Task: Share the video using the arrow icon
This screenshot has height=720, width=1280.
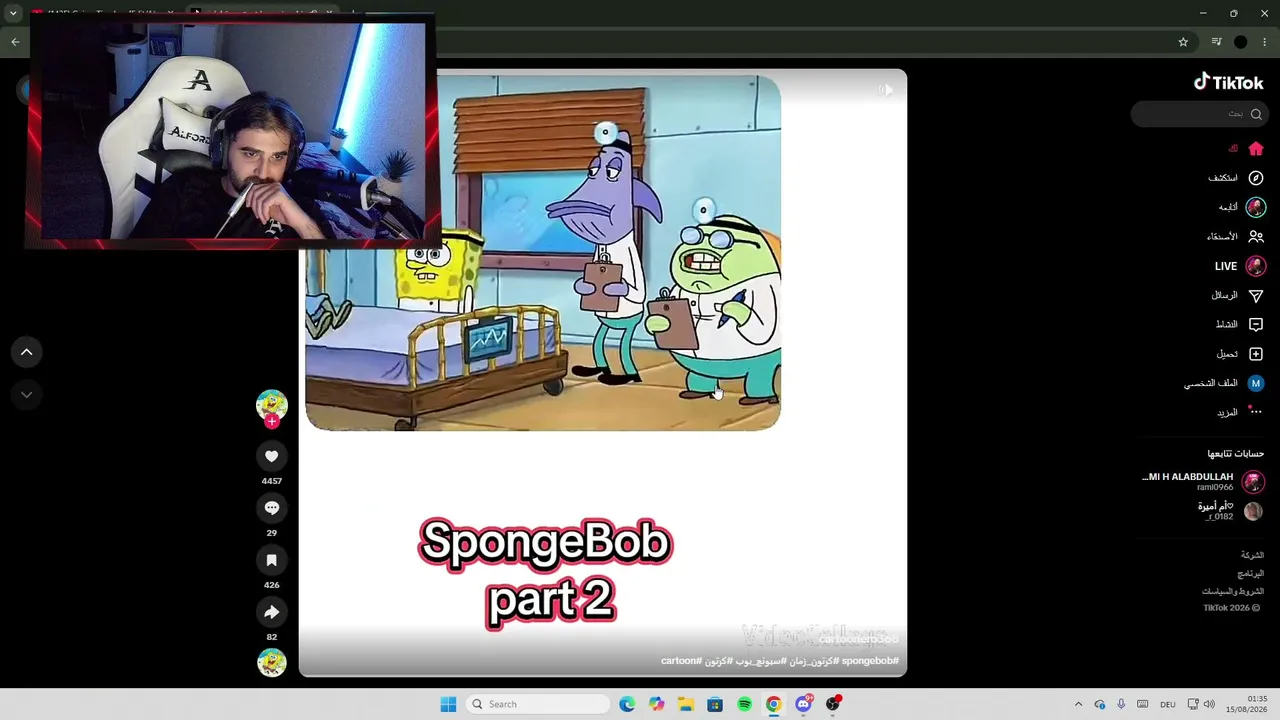Action: (271, 612)
